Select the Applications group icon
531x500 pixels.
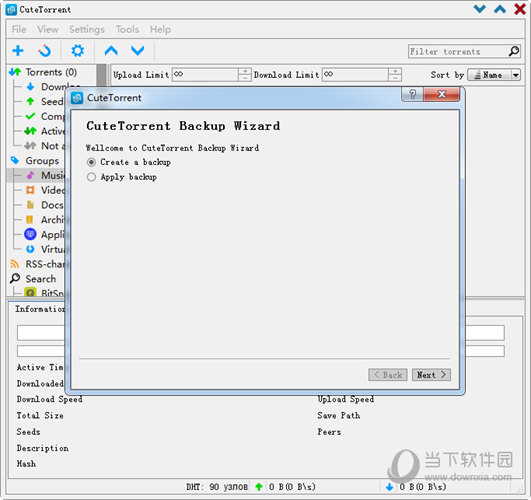click(30, 234)
